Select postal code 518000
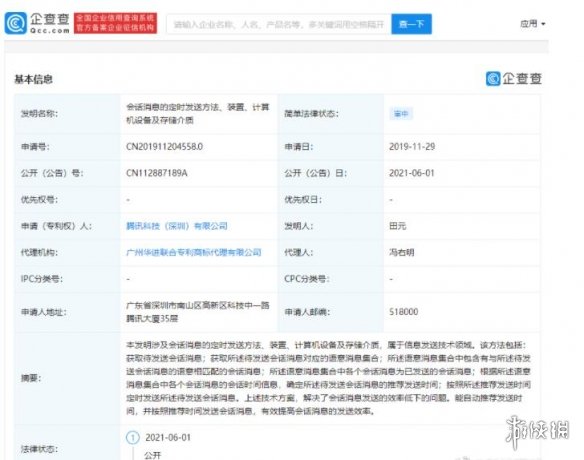Screen dimensions: 584x460 [403, 311]
